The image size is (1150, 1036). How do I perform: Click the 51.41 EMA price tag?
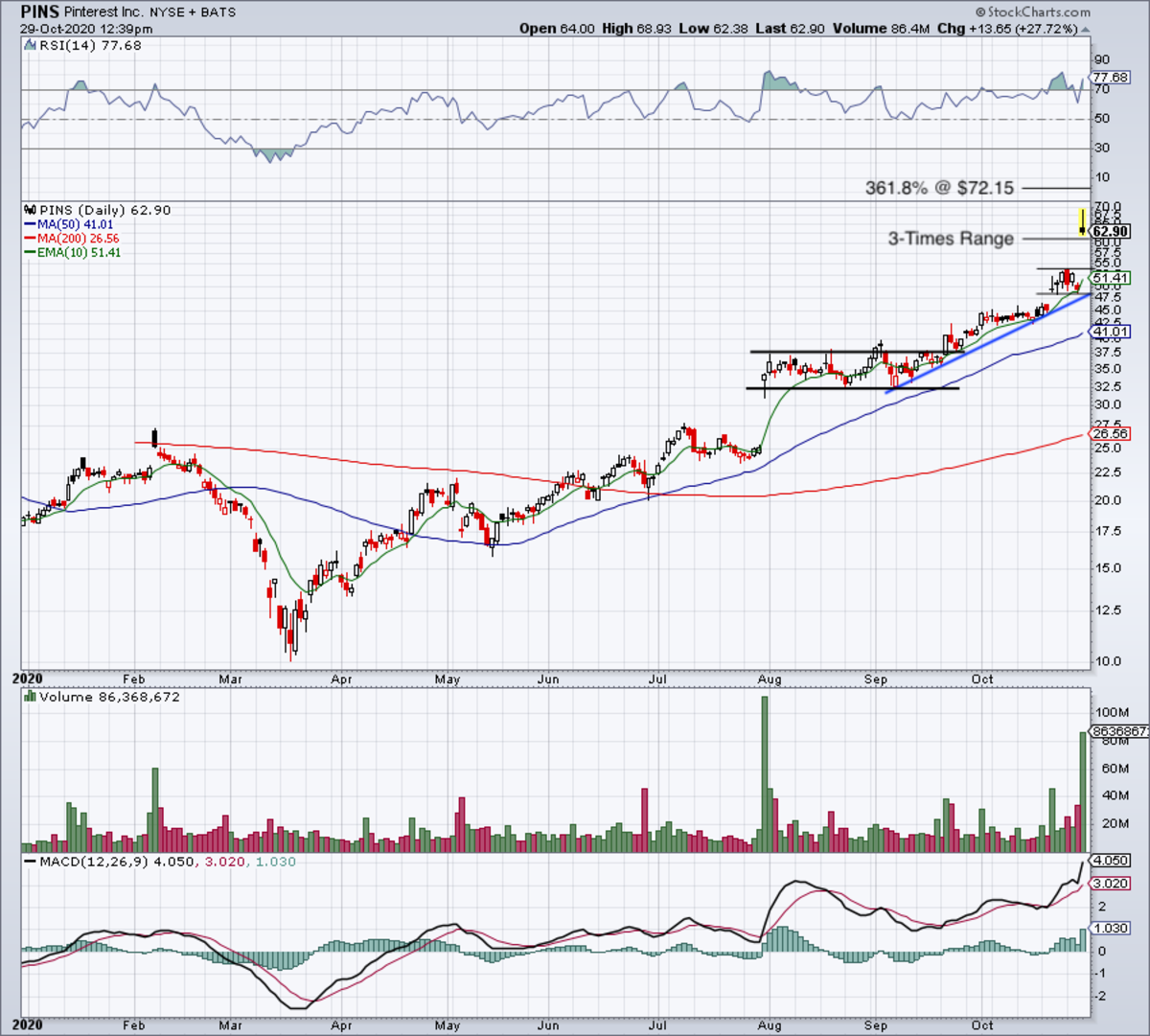point(1111,278)
